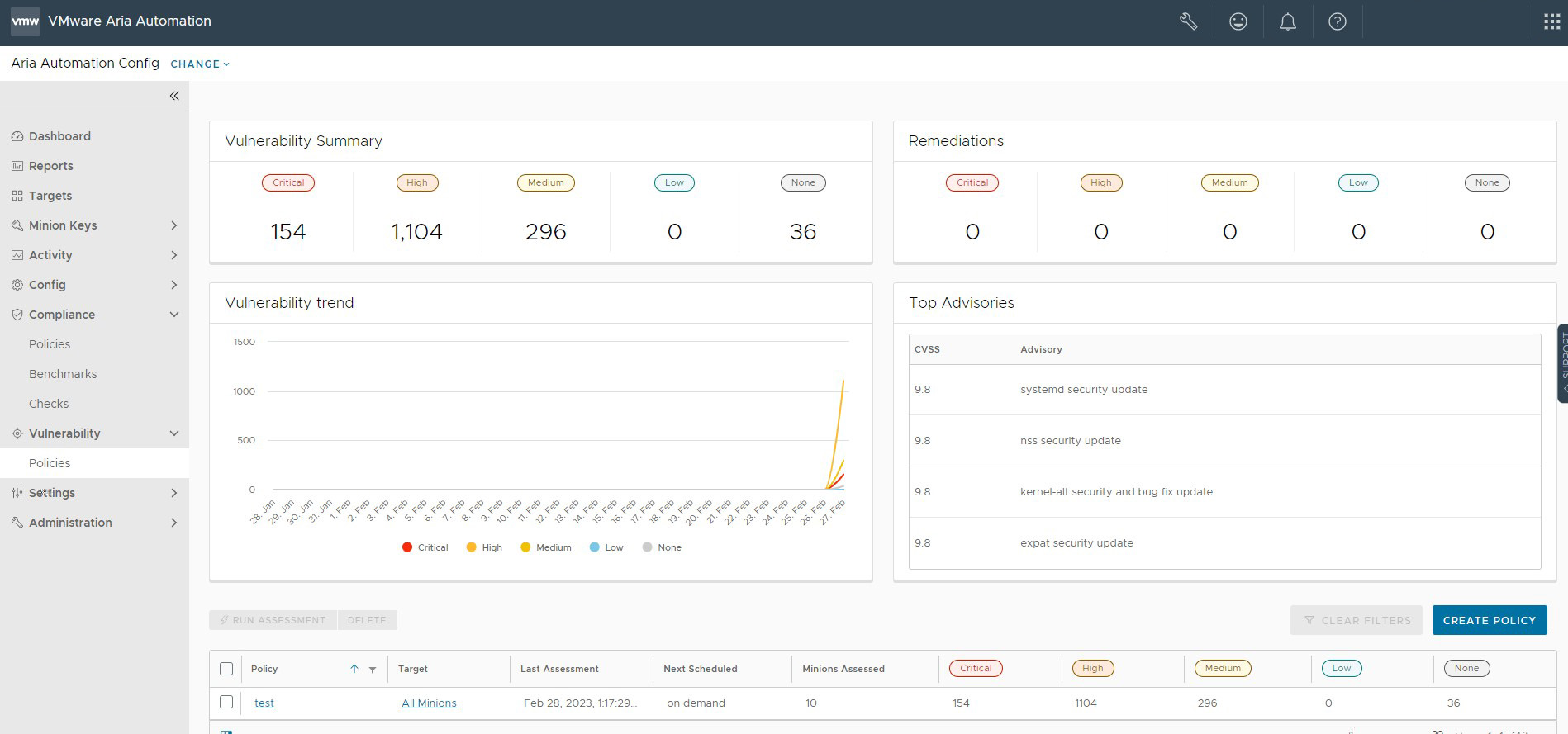The image size is (1568, 734).
Task: Click the VMware vmw logo
Action: (x=25, y=21)
